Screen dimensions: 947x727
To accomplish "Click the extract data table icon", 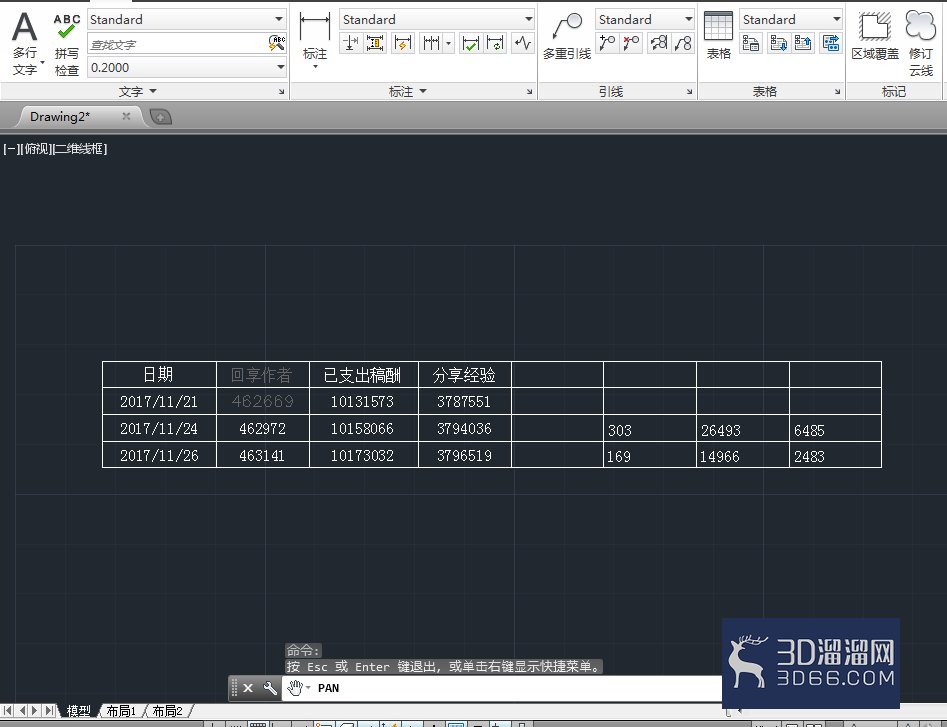I will point(751,43).
